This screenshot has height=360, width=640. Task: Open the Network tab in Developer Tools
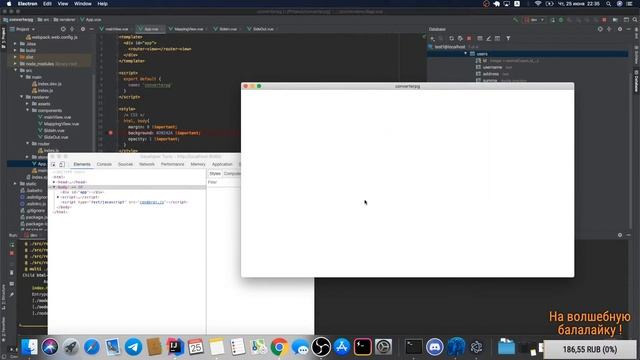147,164
